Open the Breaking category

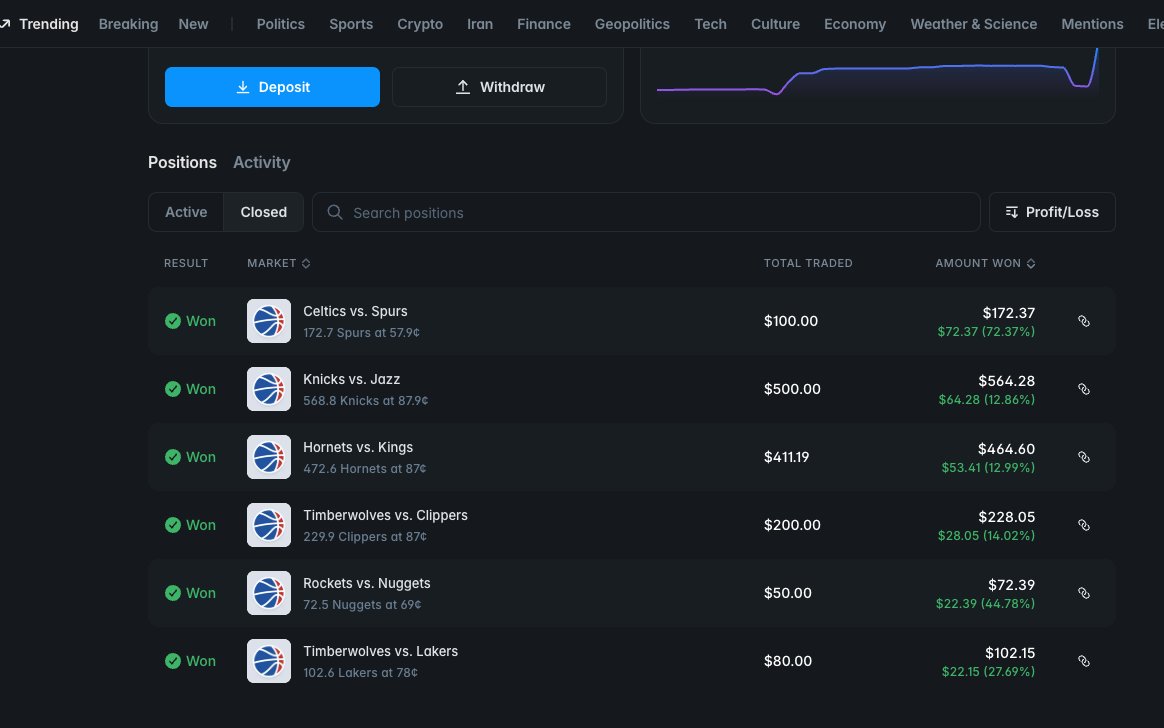(128, 24)
